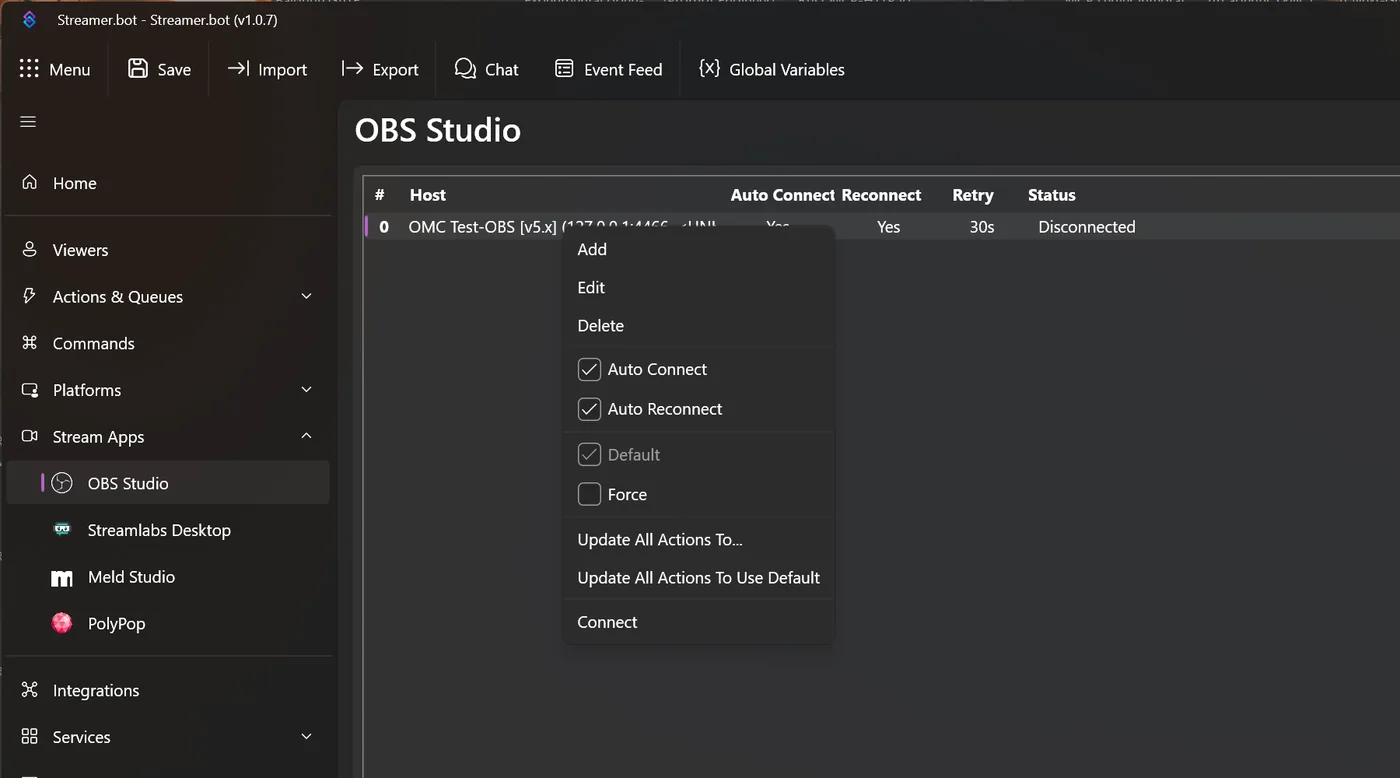The width and height of the screenshot is (1400, 778).
Task: Open the Home page label
Action: click(75, 183)
